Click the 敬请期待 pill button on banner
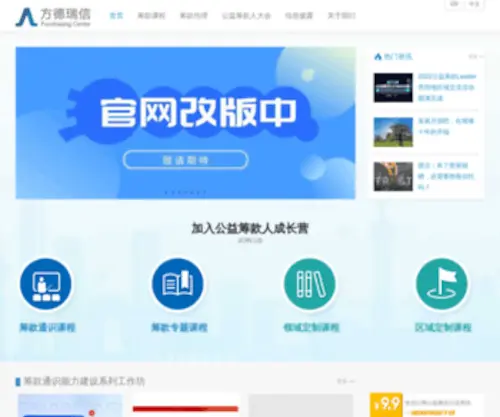Image resolution: width=500 pixels, height=417 pixels. 185,160
